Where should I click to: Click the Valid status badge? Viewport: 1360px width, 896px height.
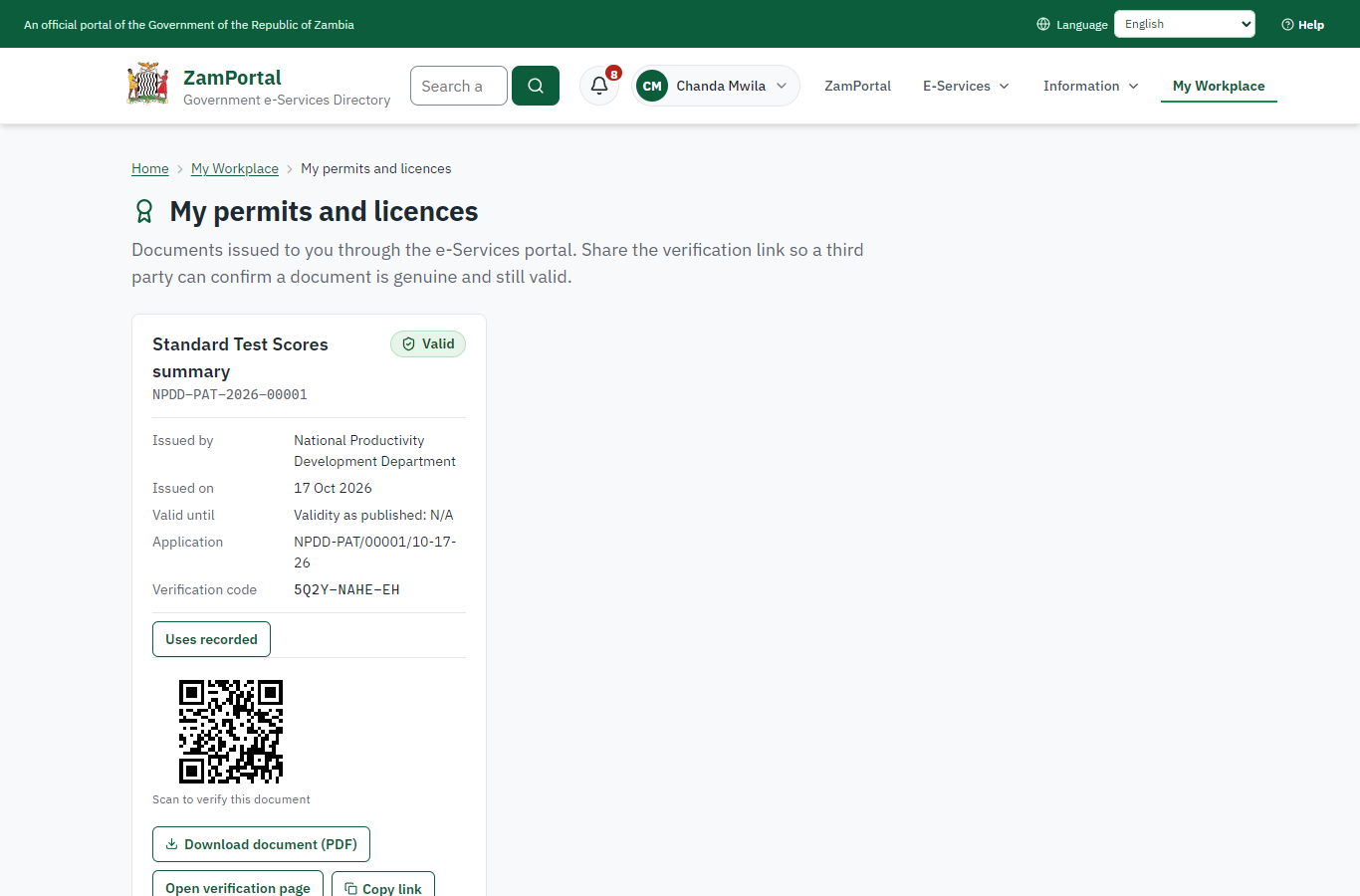(428, 343)
